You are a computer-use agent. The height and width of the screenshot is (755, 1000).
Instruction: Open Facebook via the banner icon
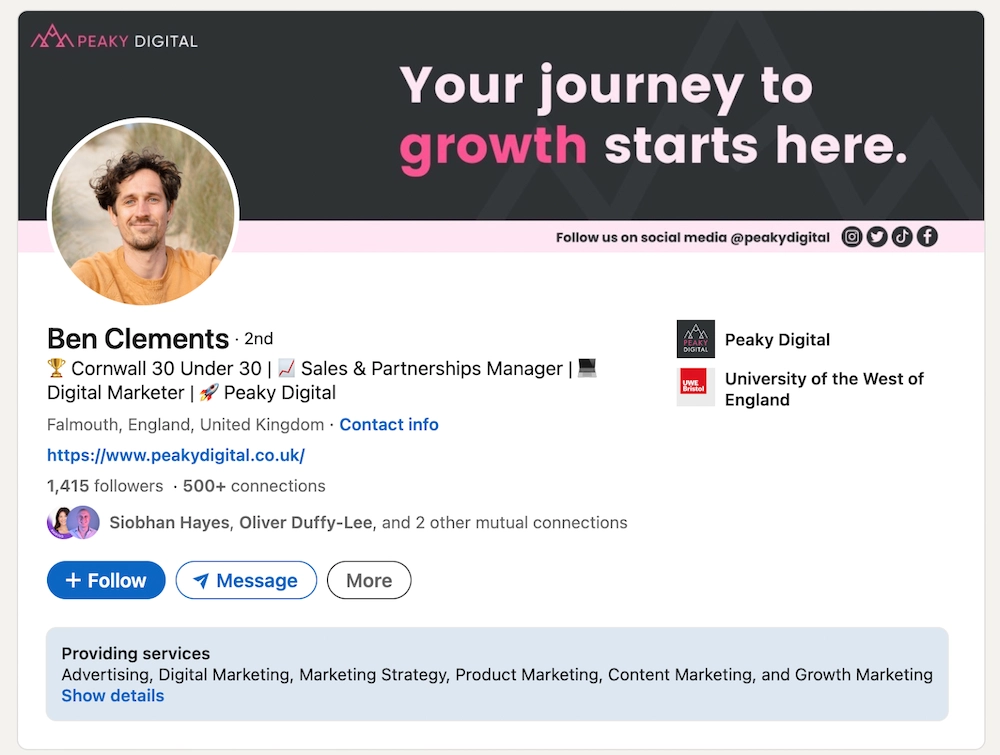tap(926, 236)
